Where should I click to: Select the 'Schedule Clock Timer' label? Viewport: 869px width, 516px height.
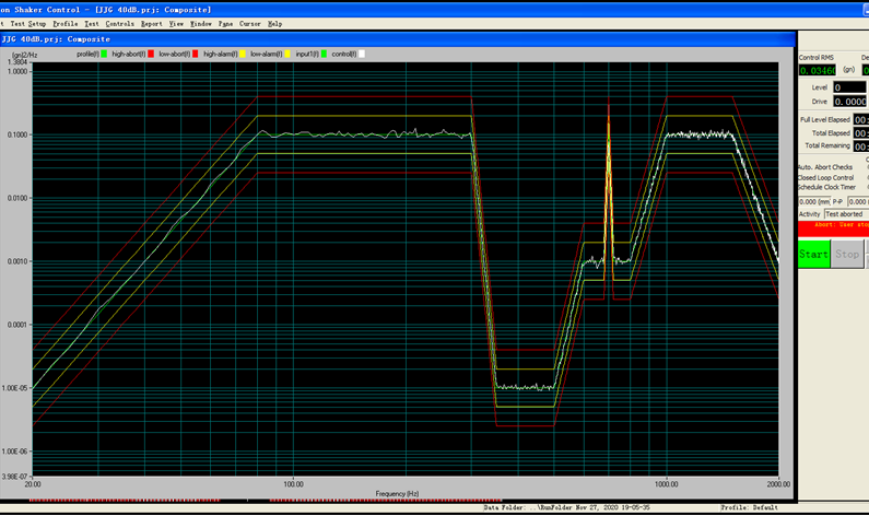pos(827,187)
